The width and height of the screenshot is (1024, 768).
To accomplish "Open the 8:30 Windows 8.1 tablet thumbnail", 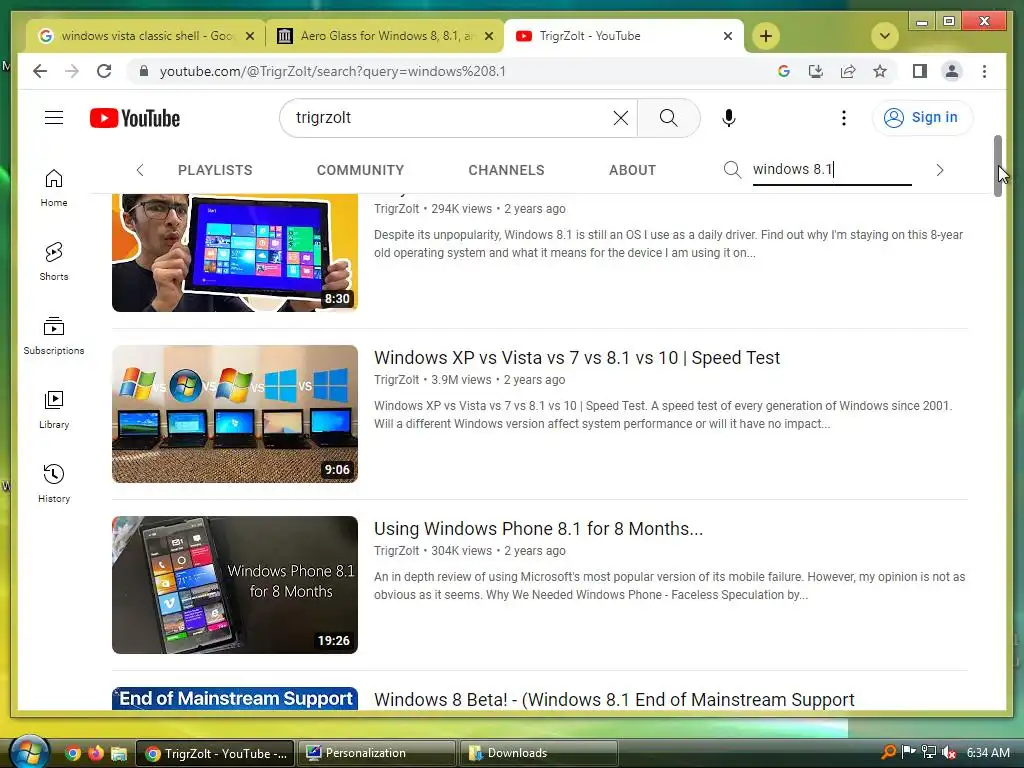I will (x=234, y=253).
